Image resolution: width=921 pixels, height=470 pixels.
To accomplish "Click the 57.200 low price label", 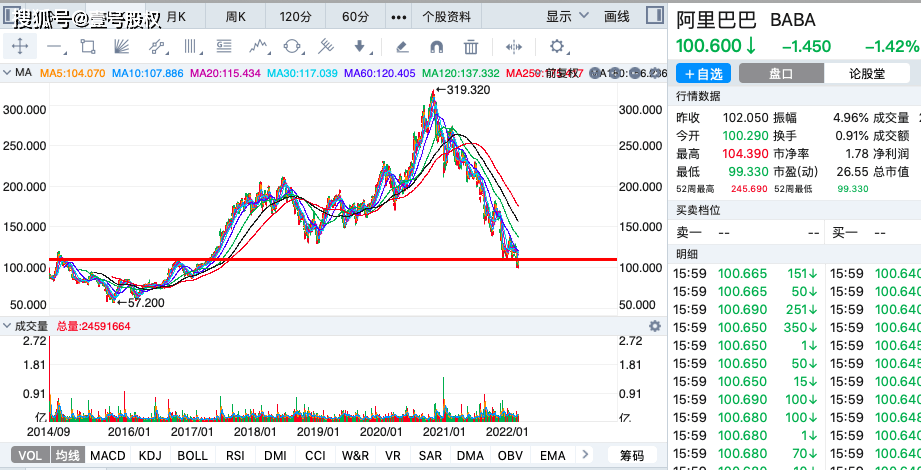I will 141,303.
